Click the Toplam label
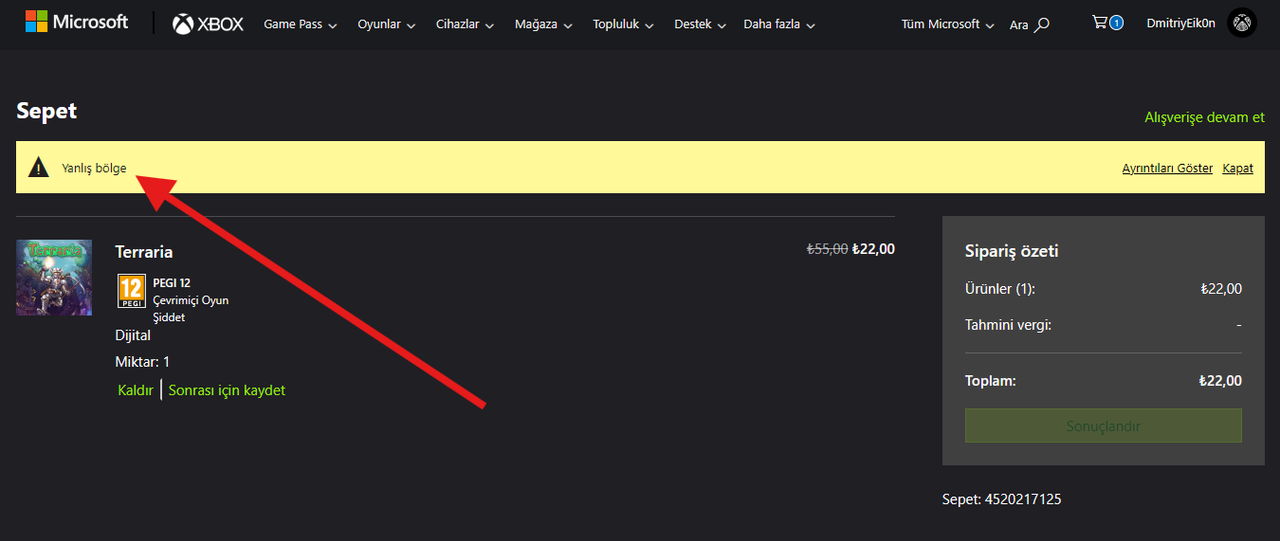 coord(990,381)
